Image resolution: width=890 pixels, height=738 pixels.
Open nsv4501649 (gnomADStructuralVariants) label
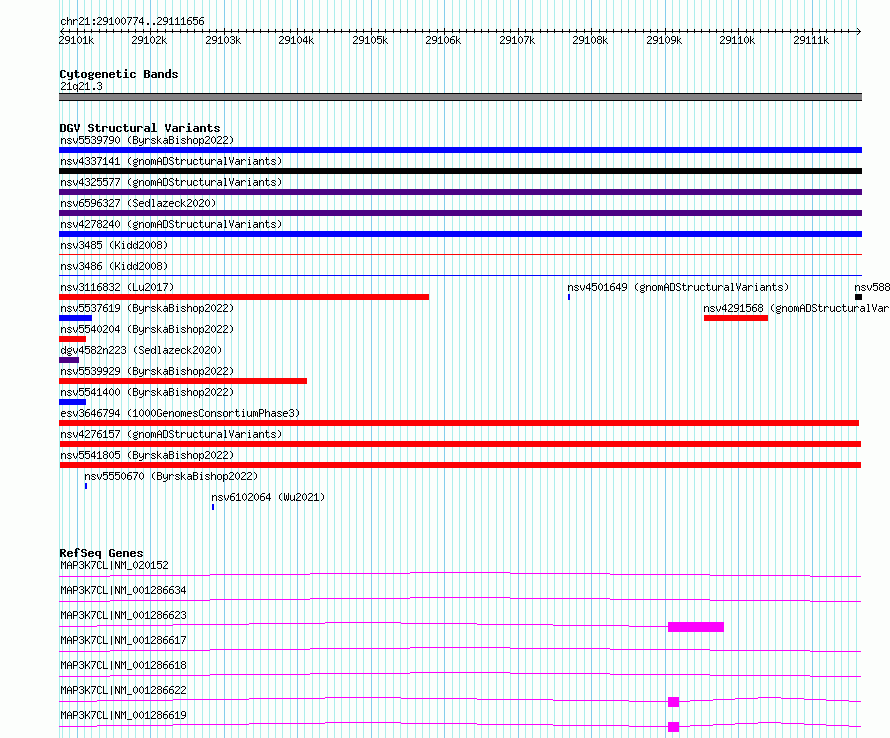(x=678, y=287)
